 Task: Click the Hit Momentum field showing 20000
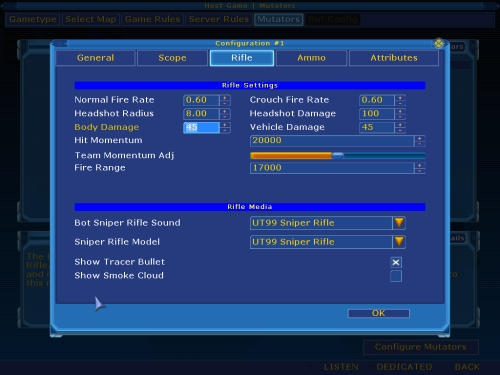tap(332, 141)
